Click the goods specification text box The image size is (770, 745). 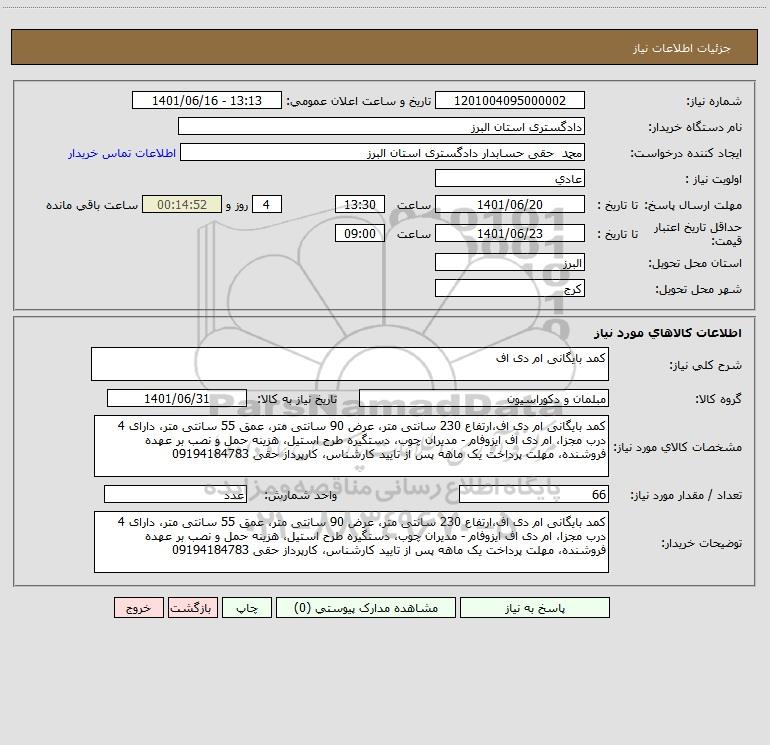coord(351,446)
